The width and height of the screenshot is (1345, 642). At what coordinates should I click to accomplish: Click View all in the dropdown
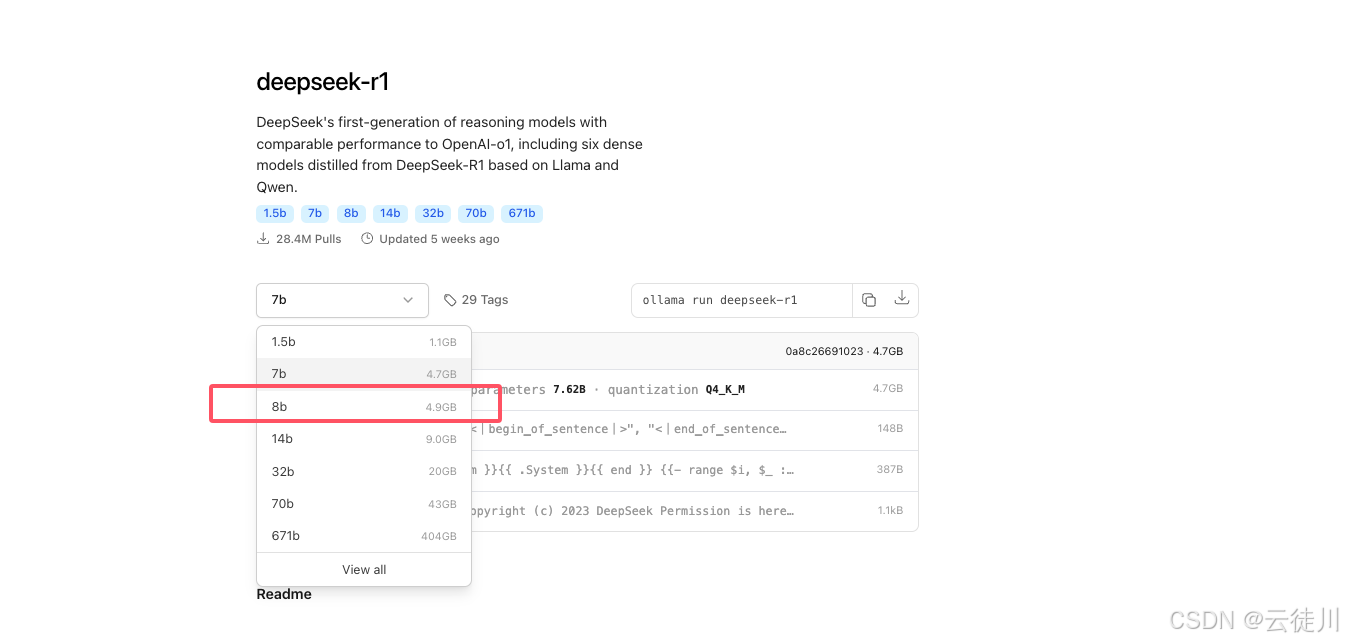click(364, 570)
